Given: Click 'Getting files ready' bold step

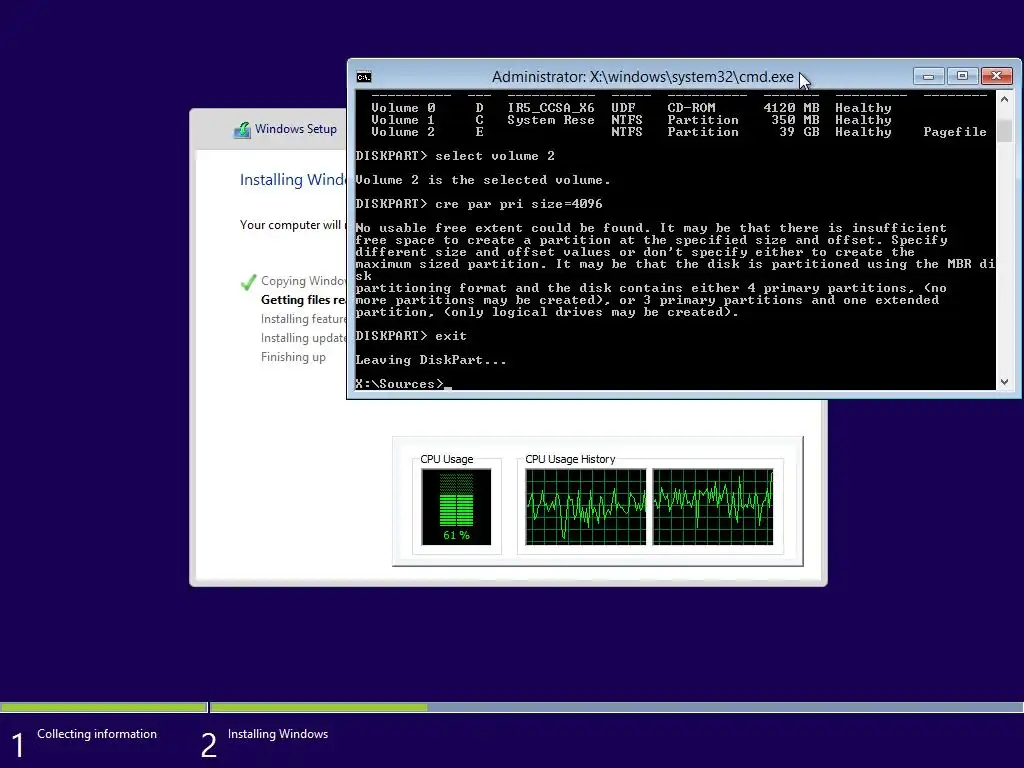Looking at the screenshot, I should tap(304, 300).
